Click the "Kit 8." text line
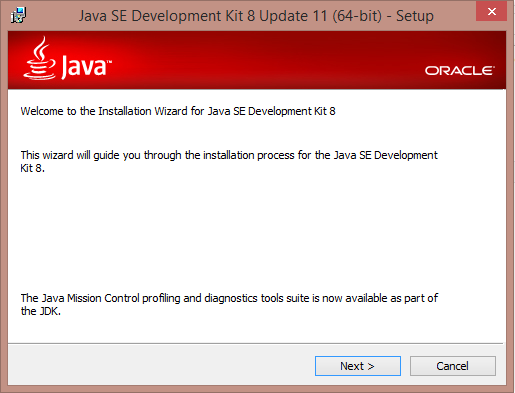Viewport: 515px width, 393px height. pyautogui.click(x=32, y=168)
